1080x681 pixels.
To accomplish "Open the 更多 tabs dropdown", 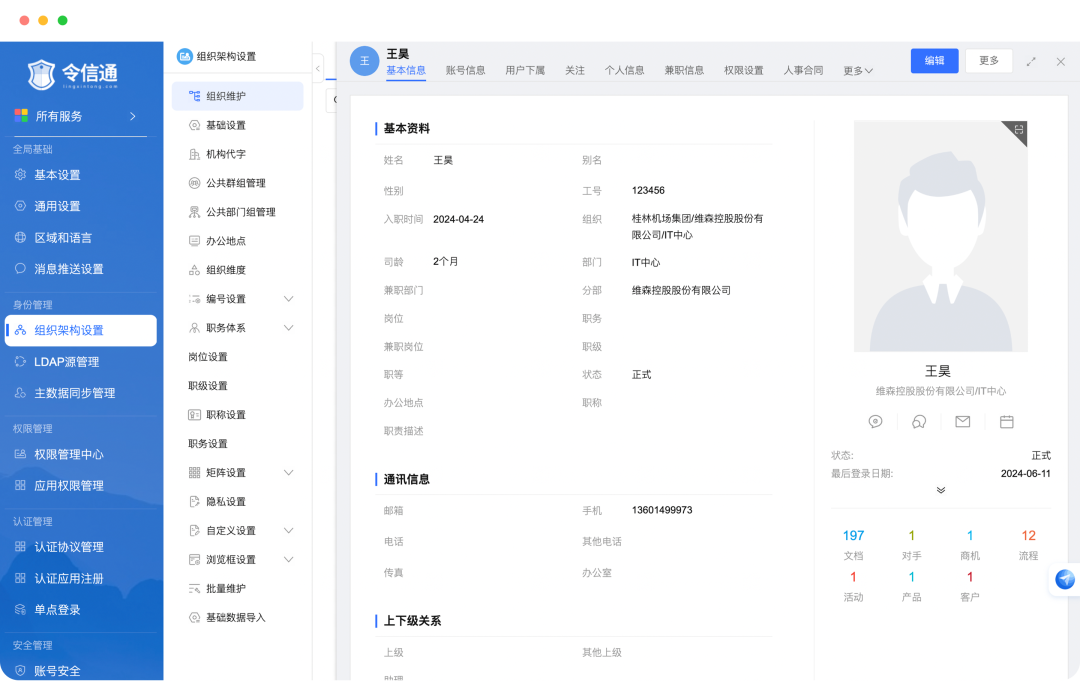I will click(x=858, y=71).
